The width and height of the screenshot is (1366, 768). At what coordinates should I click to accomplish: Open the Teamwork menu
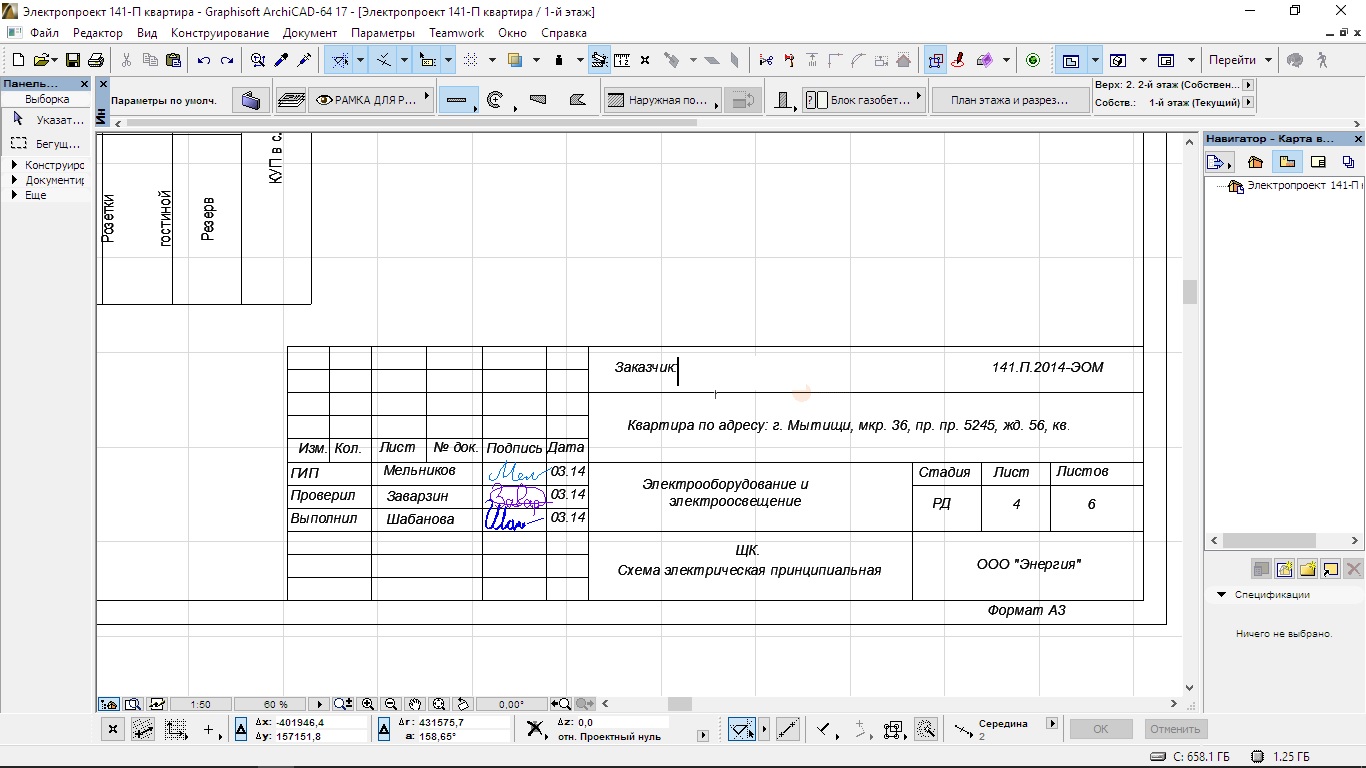point(456,33)
